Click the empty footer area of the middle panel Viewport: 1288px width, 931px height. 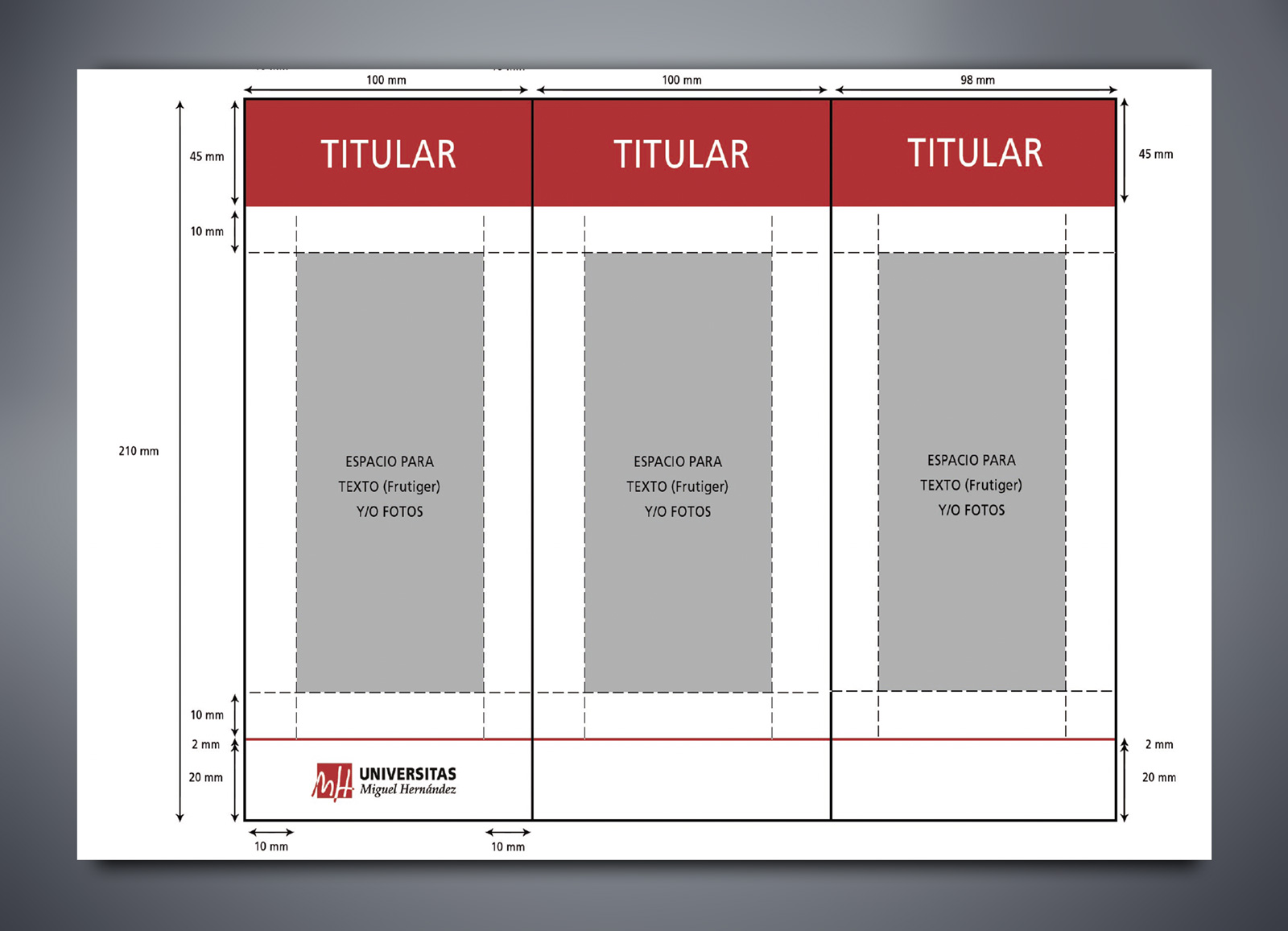(x=681, y=780)
